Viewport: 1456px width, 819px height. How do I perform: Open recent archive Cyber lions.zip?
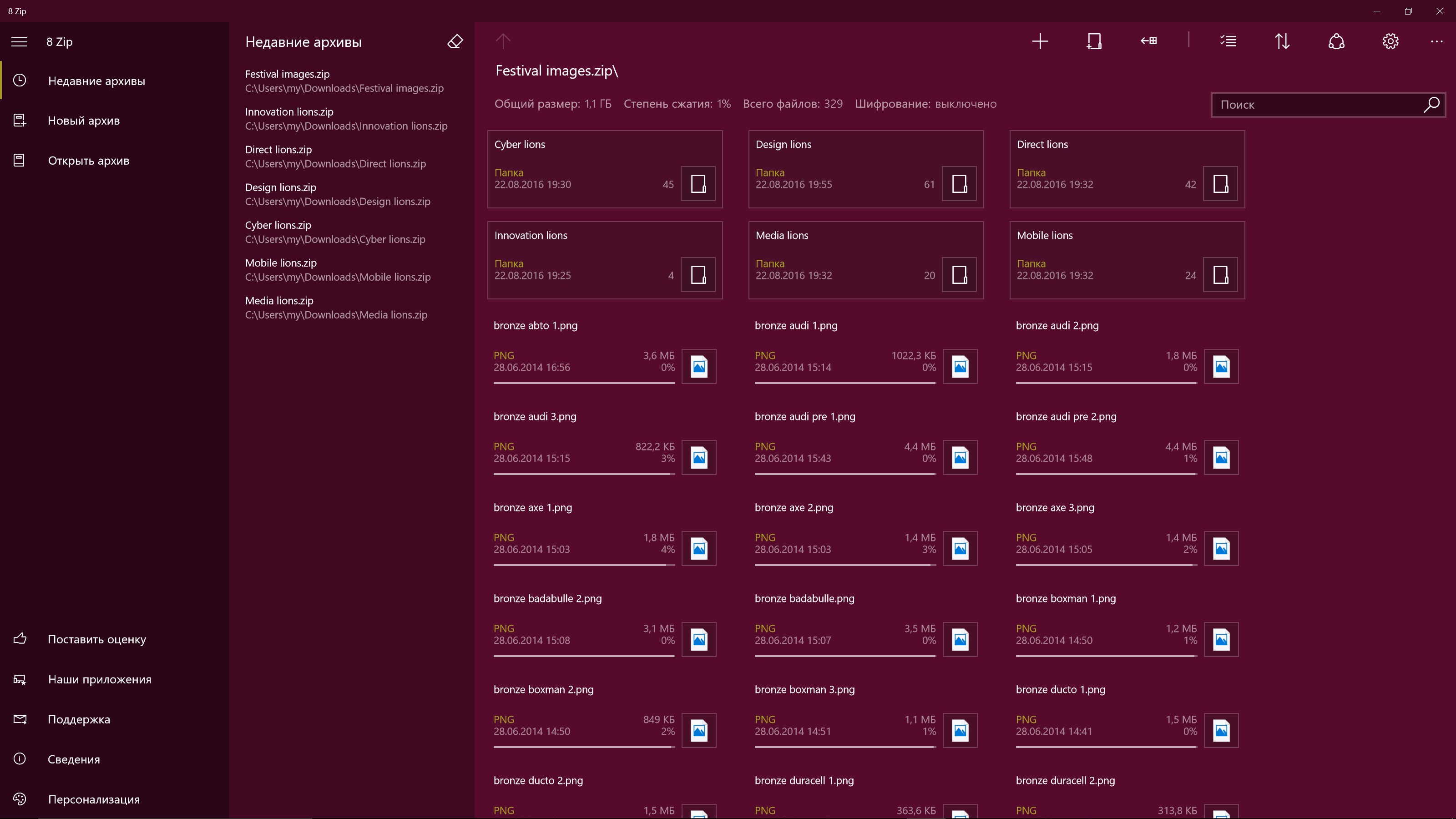(x=352, y=233)
